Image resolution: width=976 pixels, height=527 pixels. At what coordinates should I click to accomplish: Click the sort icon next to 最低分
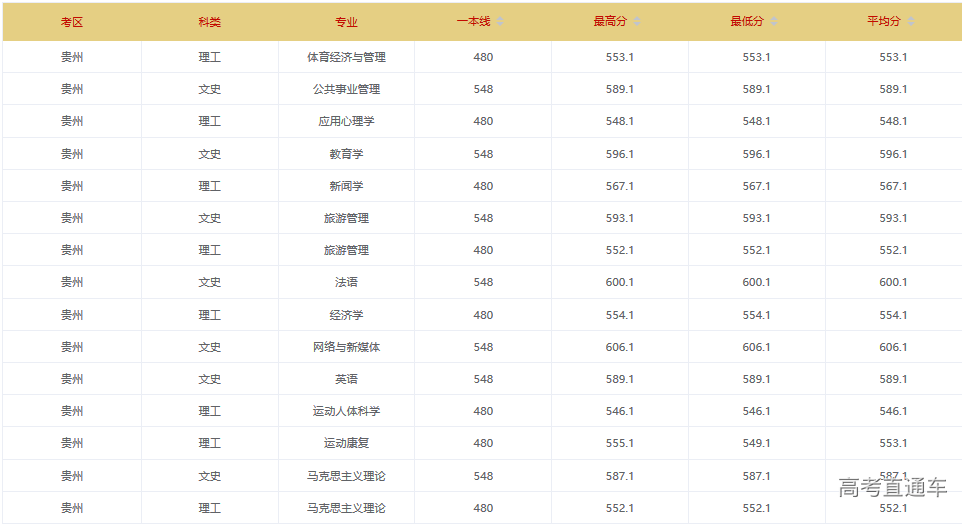tap(774, 22)
